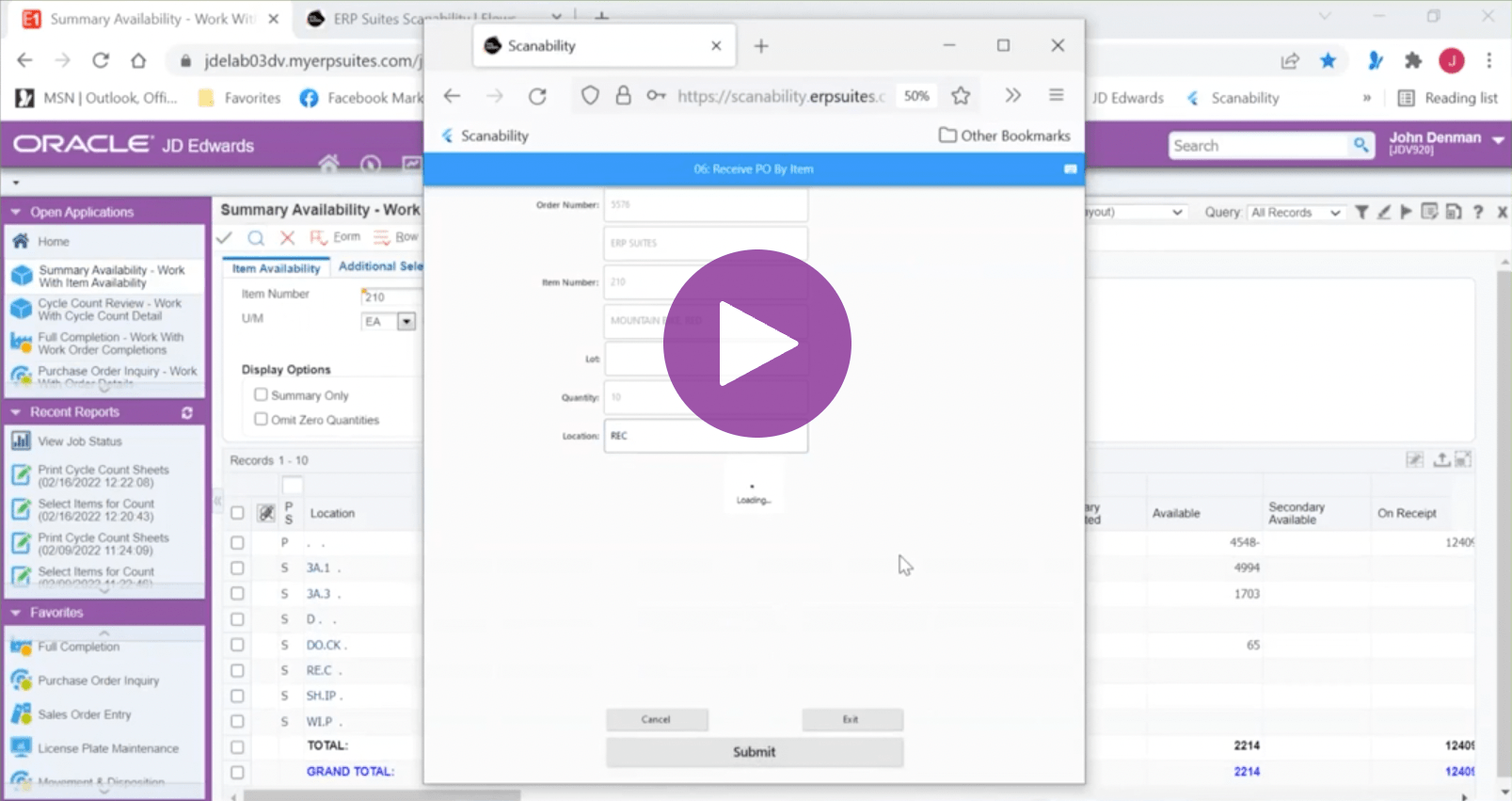Image resolution: width=1512 pixels, height=801 pixels.
Task: Collapse the Recent Reports section
Action: 15,412
